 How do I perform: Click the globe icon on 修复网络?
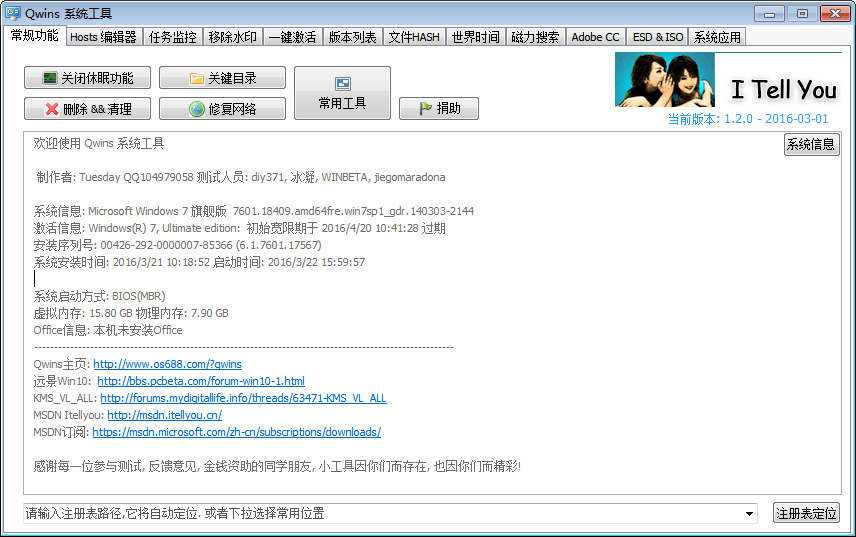click(x=197, y=109)
